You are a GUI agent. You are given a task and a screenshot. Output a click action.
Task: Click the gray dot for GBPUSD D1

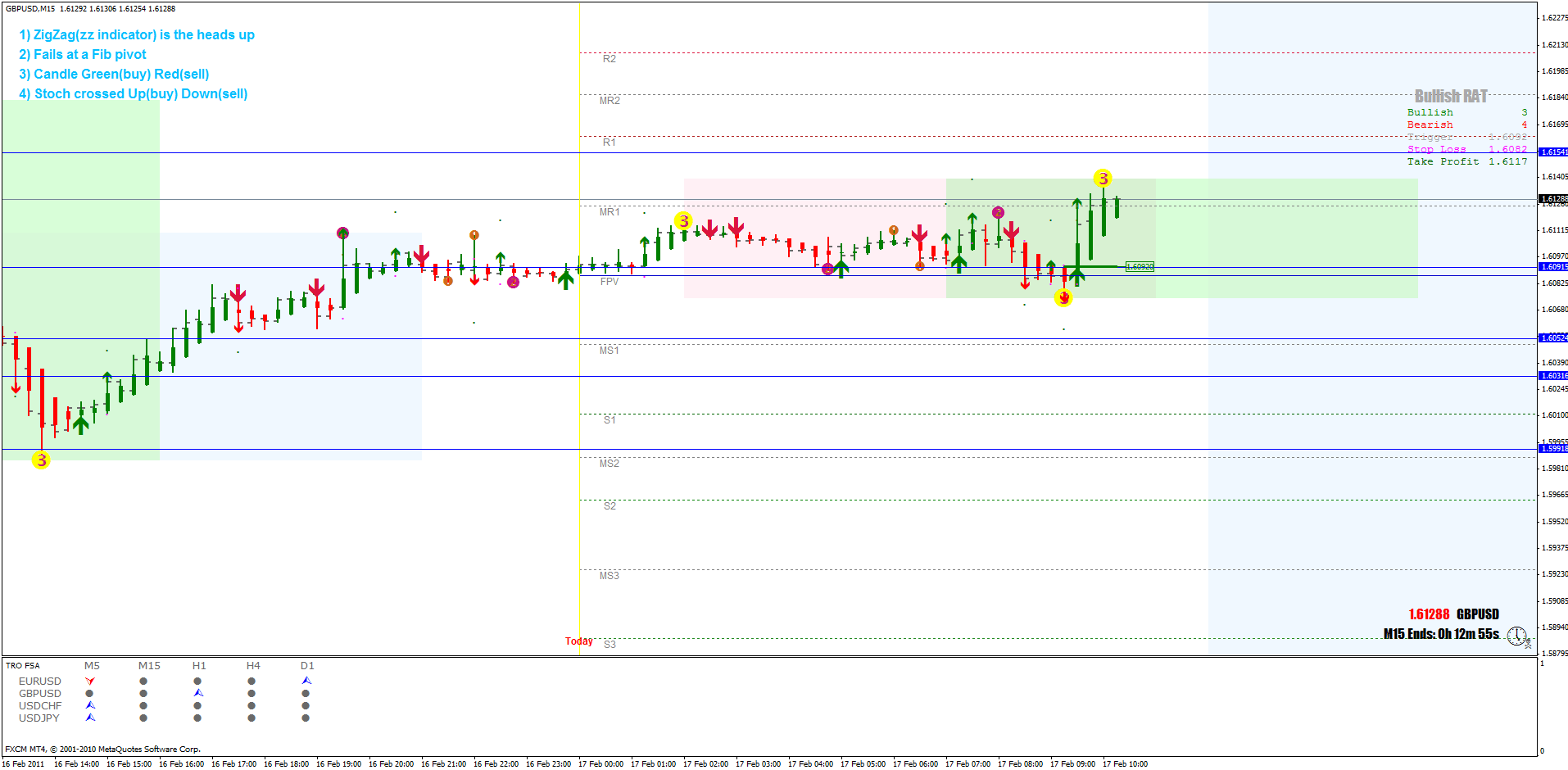(x=306, y=693)
